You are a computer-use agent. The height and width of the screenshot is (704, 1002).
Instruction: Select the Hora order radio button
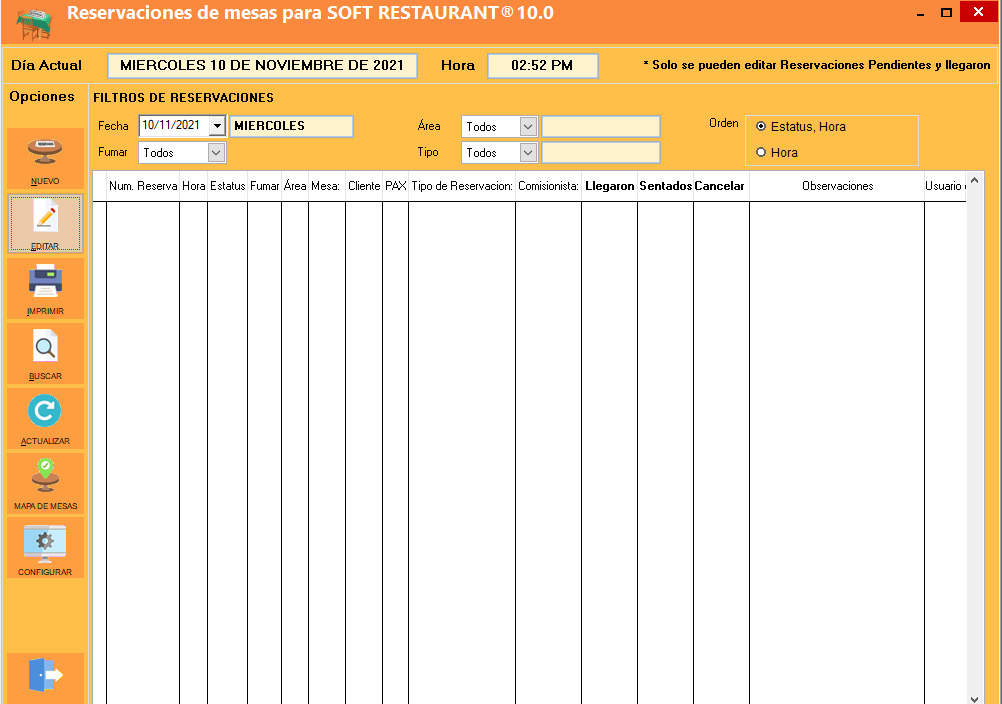761,152
